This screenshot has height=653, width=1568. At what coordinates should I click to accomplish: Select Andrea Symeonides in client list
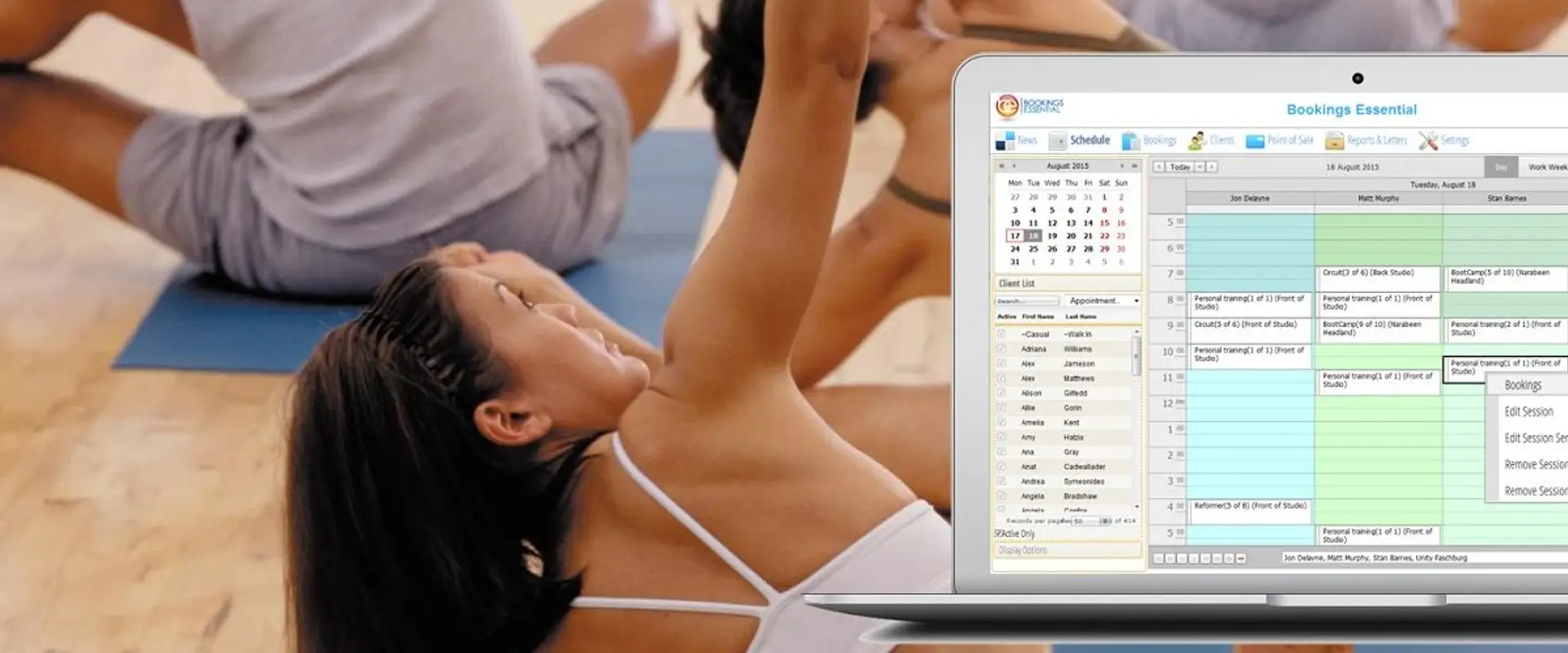[x=1063, y=482]
